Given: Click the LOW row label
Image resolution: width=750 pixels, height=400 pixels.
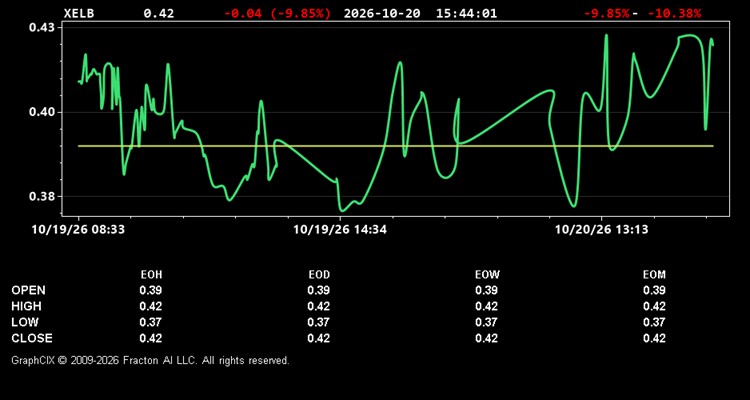Looking at the screenshot, I should coord(25,322).
